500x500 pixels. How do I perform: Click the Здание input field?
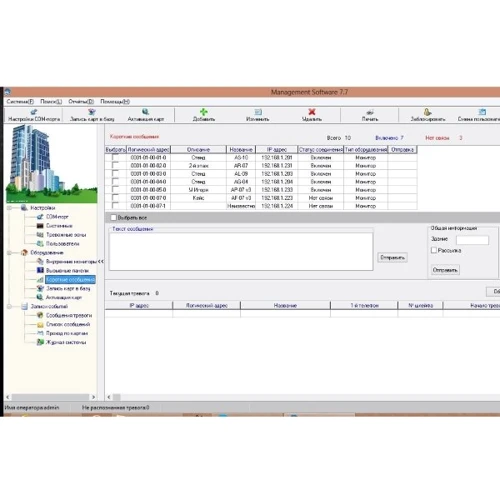pyautogui.click(x=472, y=240)
